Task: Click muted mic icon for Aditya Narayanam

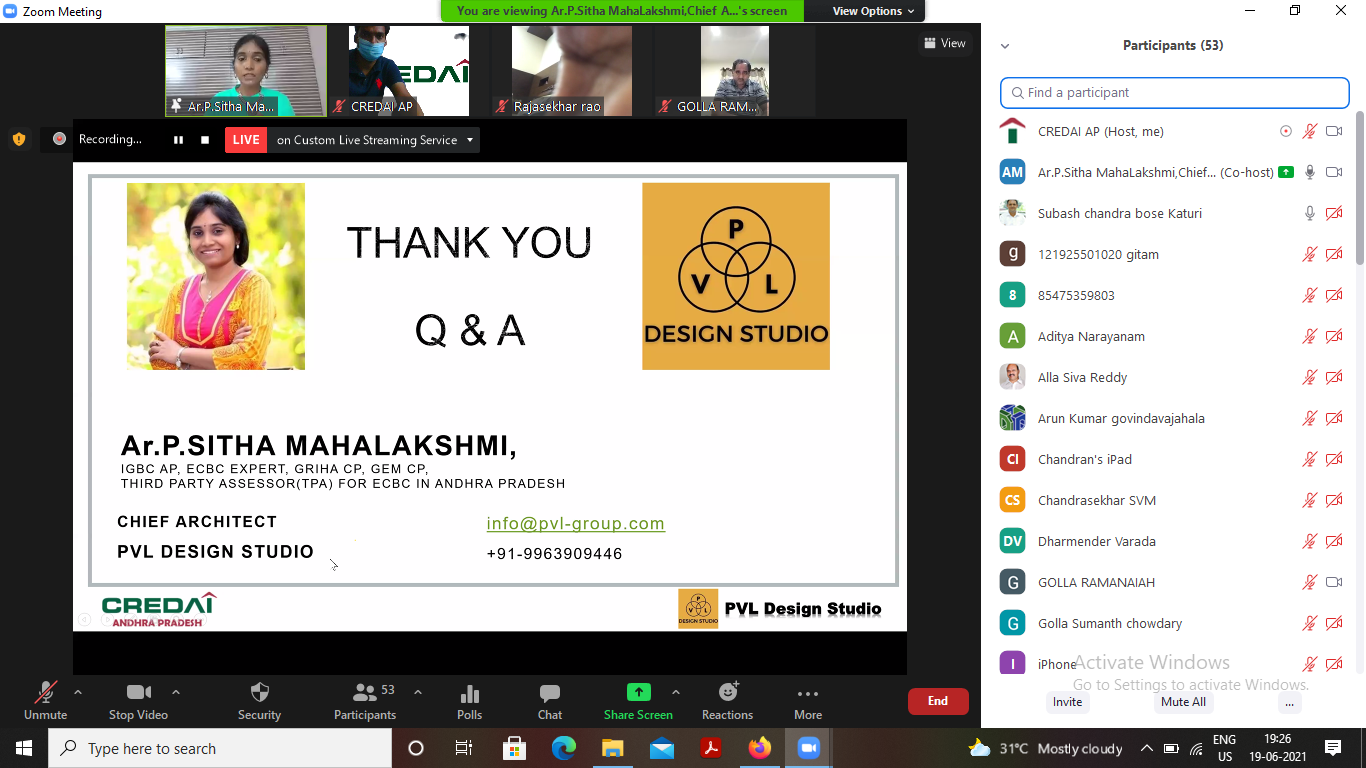Action: [1309, 336]
